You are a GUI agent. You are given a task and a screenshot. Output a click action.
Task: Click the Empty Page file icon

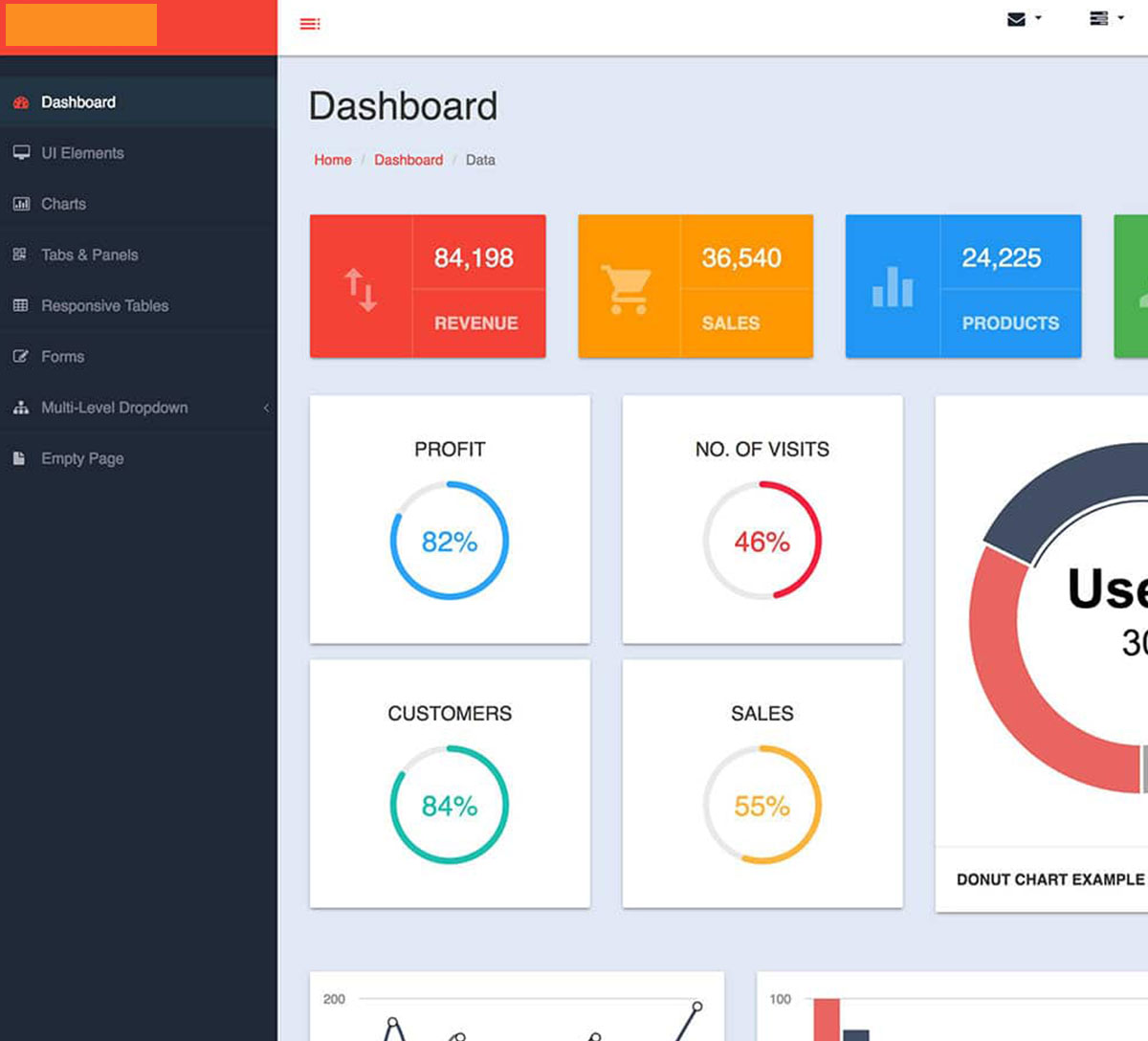tap(19, 459)
